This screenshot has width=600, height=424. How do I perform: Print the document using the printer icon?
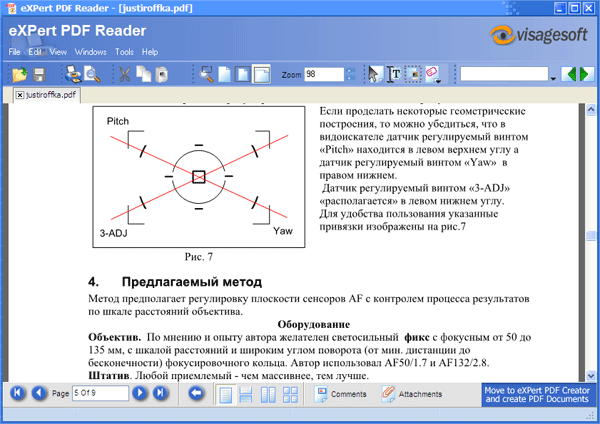tap(72, 74)
